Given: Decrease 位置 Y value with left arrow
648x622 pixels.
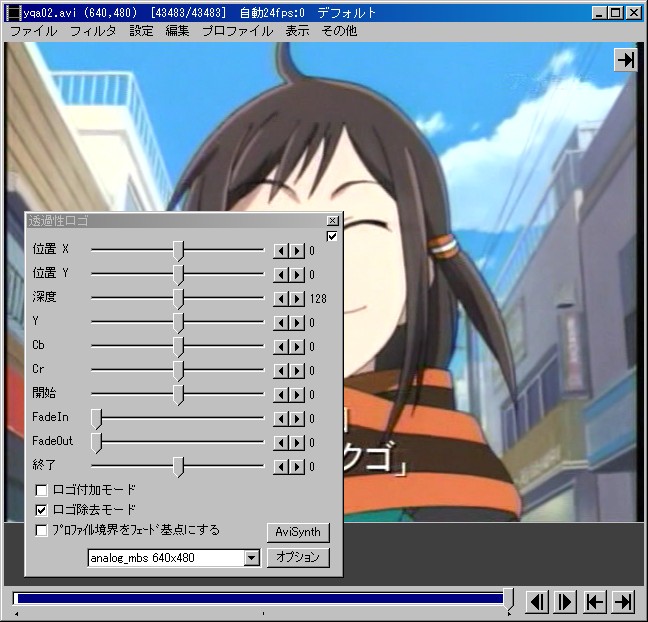Looking at the screenshot, I should click(x=281, y=274).
